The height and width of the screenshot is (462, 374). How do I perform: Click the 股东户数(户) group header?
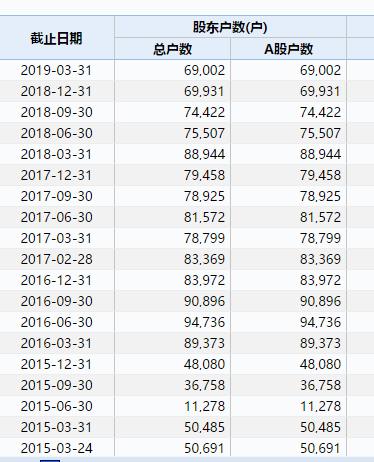[230, 27]
